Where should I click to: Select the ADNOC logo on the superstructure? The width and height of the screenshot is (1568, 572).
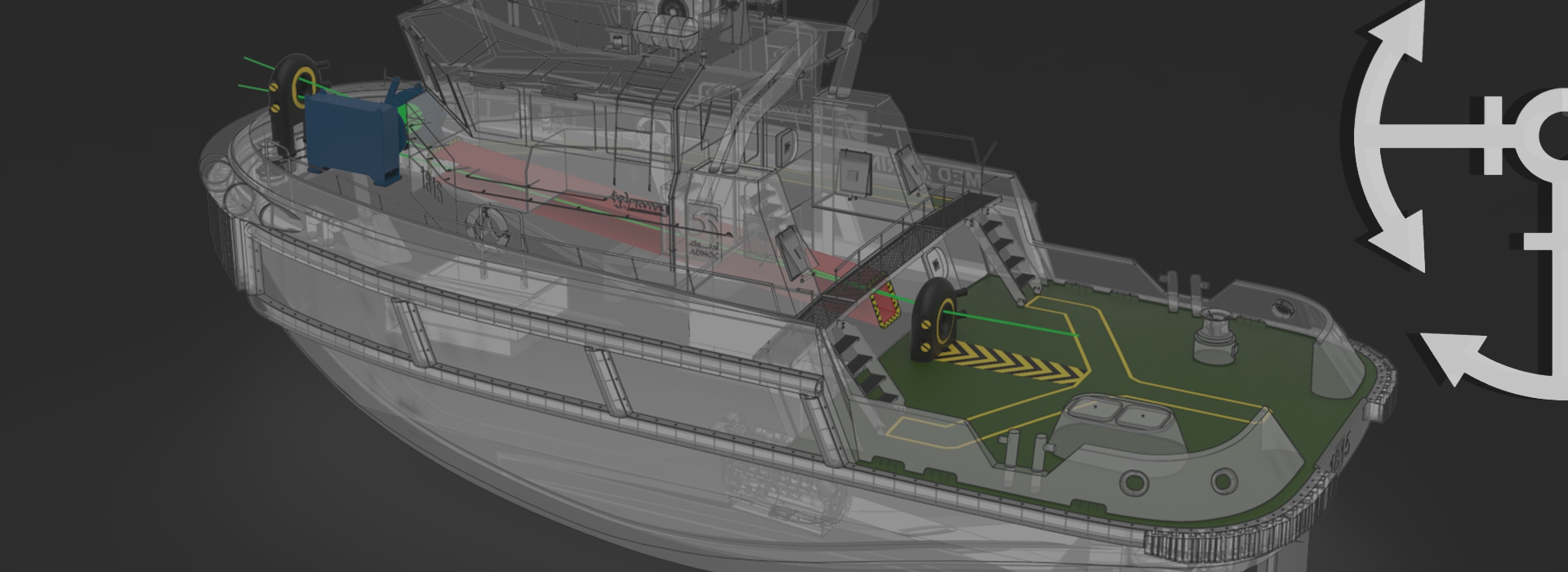tap(702, 237)
